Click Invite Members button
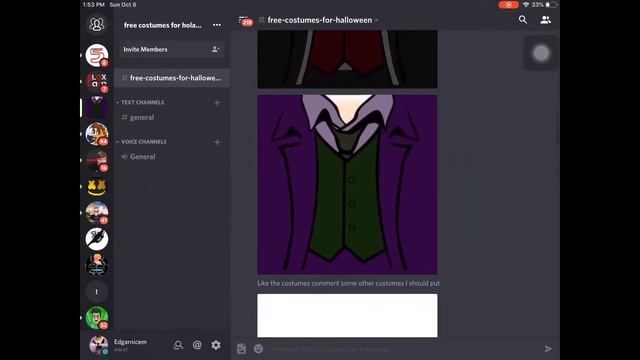 171,49
